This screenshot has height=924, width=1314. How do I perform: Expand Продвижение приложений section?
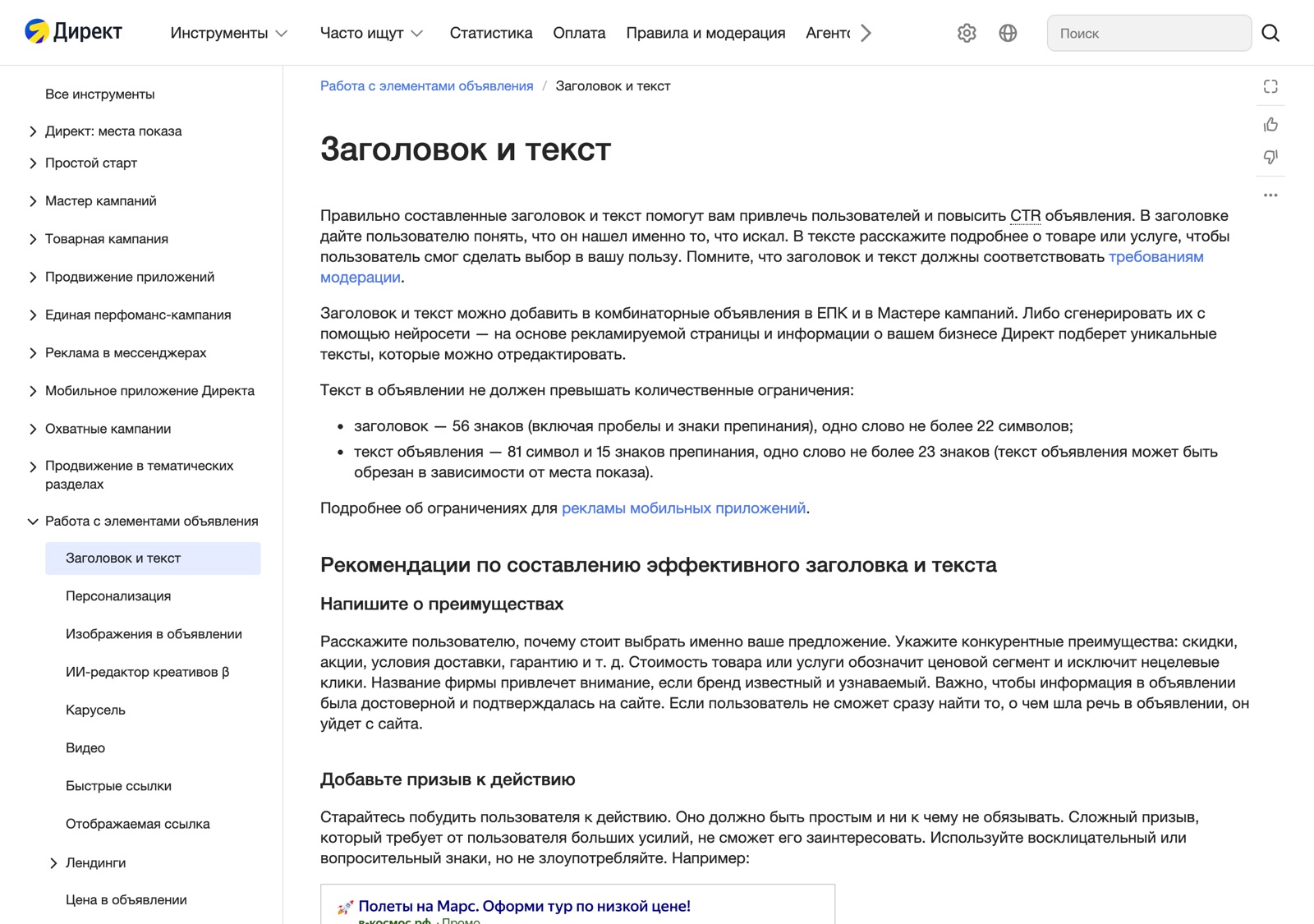[x=33, y=278]
